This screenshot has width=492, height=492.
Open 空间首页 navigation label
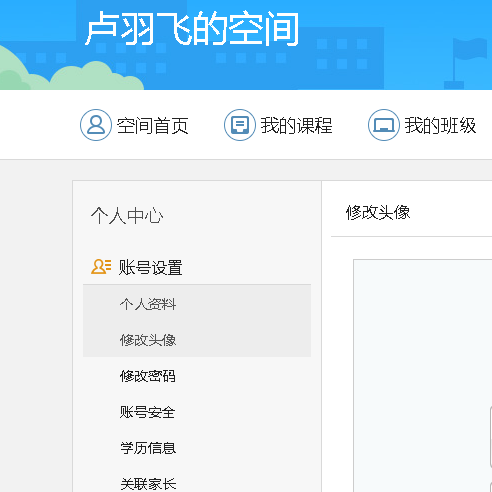tap(153, 126)
